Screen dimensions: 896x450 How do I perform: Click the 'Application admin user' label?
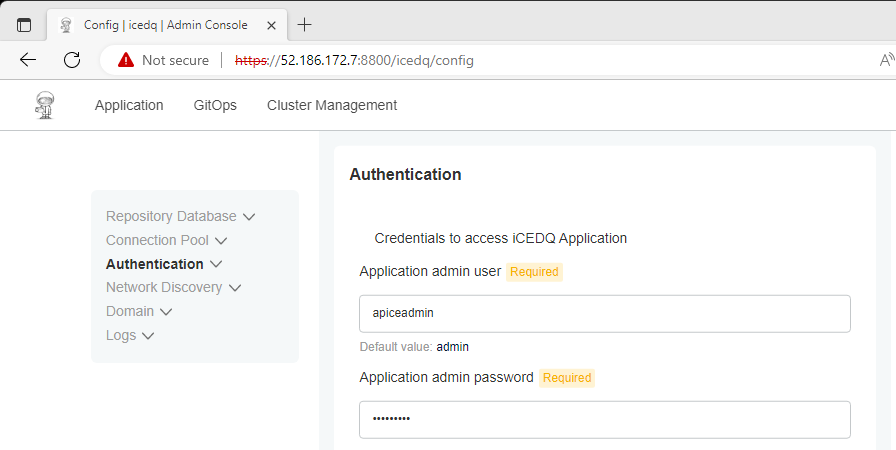pyautogui.click(x=430, y=271)
